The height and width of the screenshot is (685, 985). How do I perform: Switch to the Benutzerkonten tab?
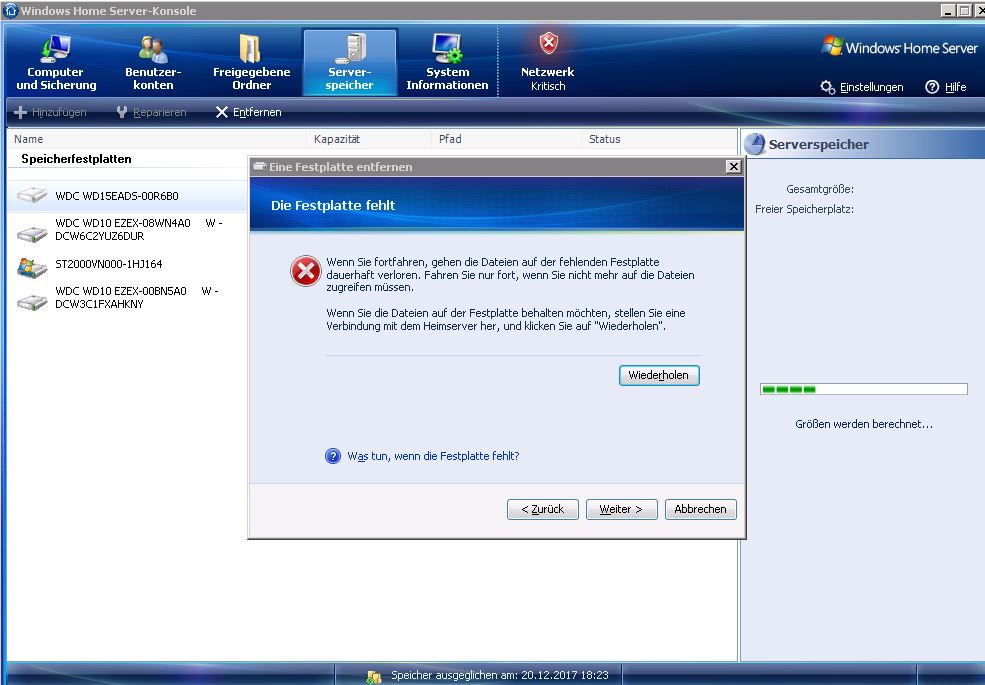[153, 63]
